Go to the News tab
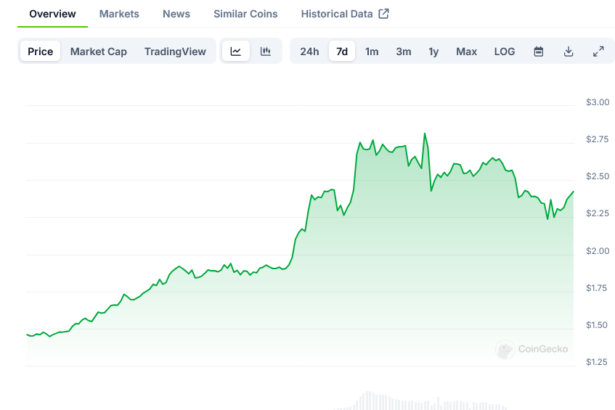Viewport: 615px width, 410px height. [x=176, y=14]
